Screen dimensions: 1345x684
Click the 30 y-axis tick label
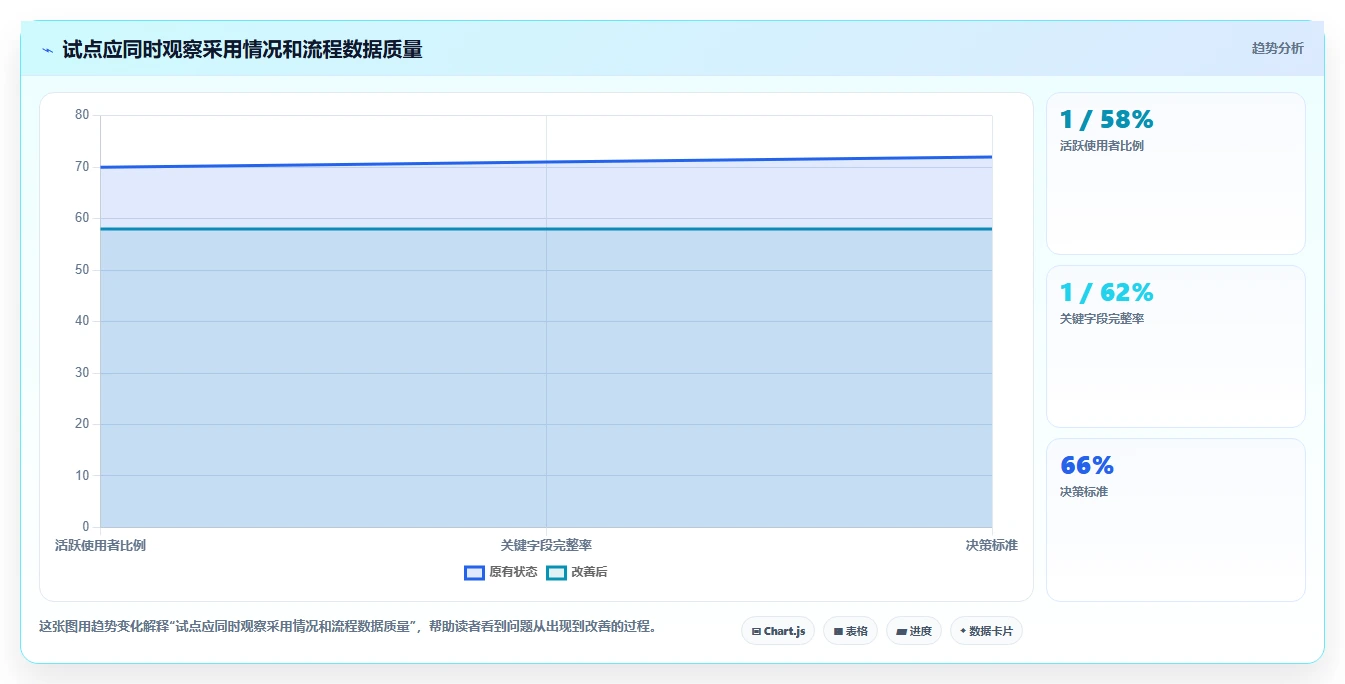(82, 373)
